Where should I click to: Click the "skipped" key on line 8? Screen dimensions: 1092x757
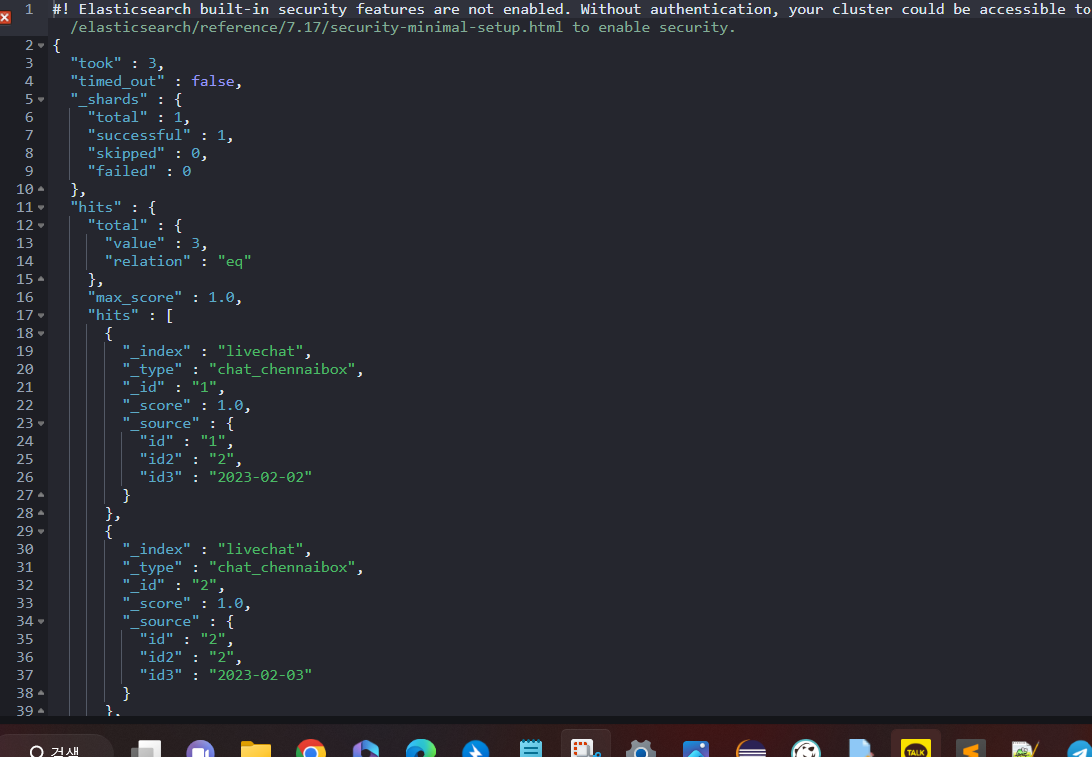(126, 153)
